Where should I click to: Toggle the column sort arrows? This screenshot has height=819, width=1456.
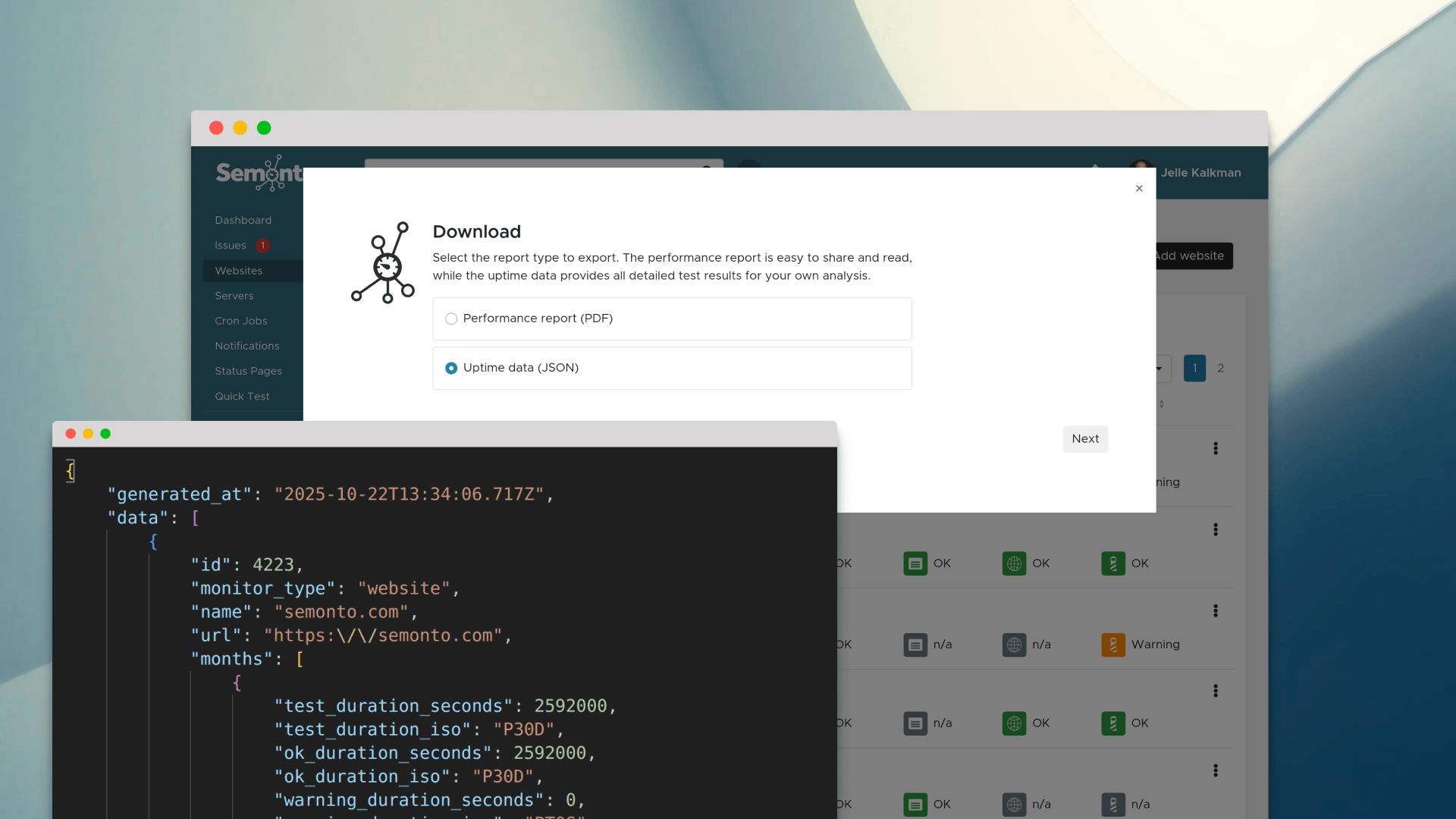click(x=1161, y=404)
